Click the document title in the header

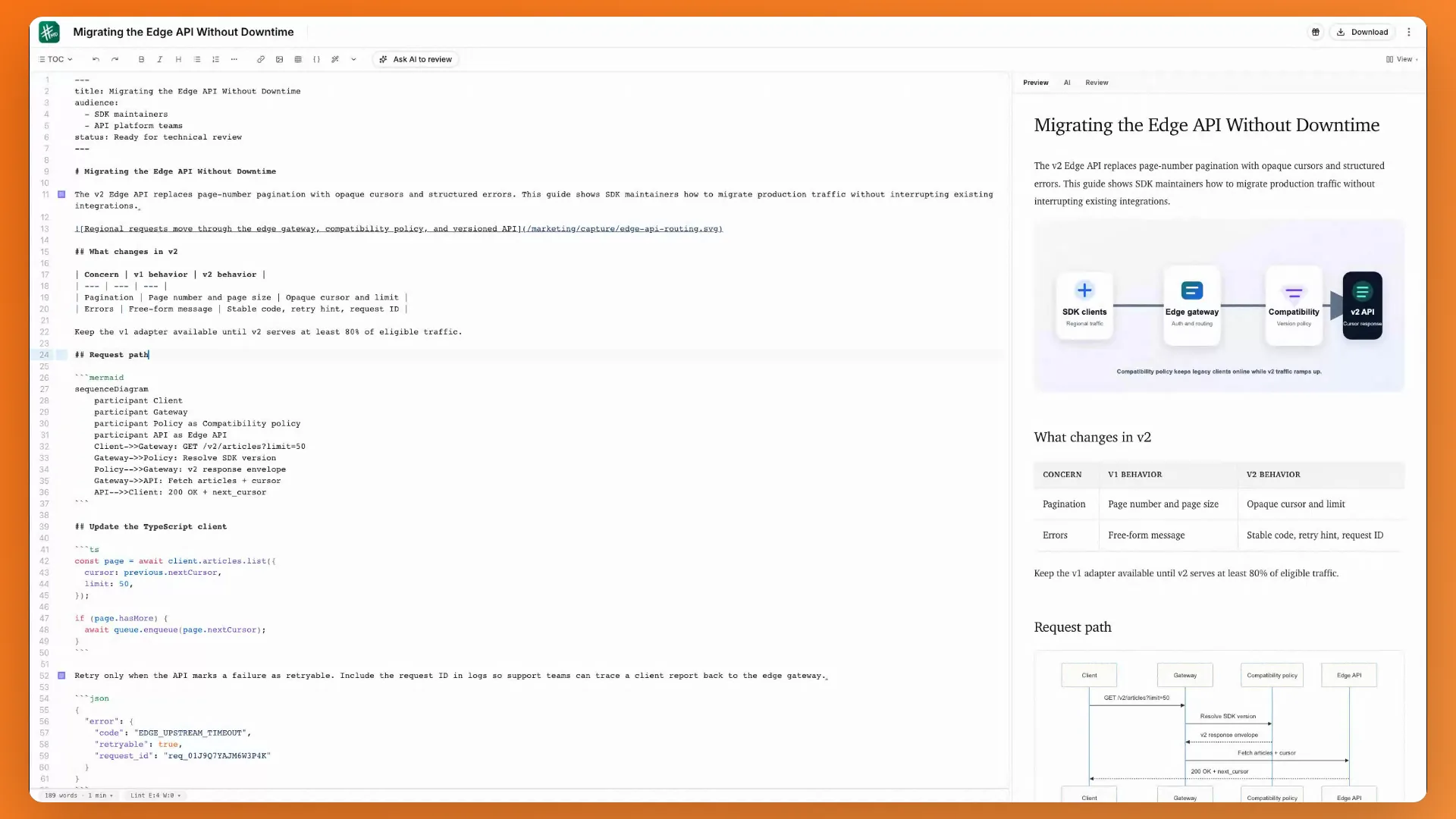point(184,32)
